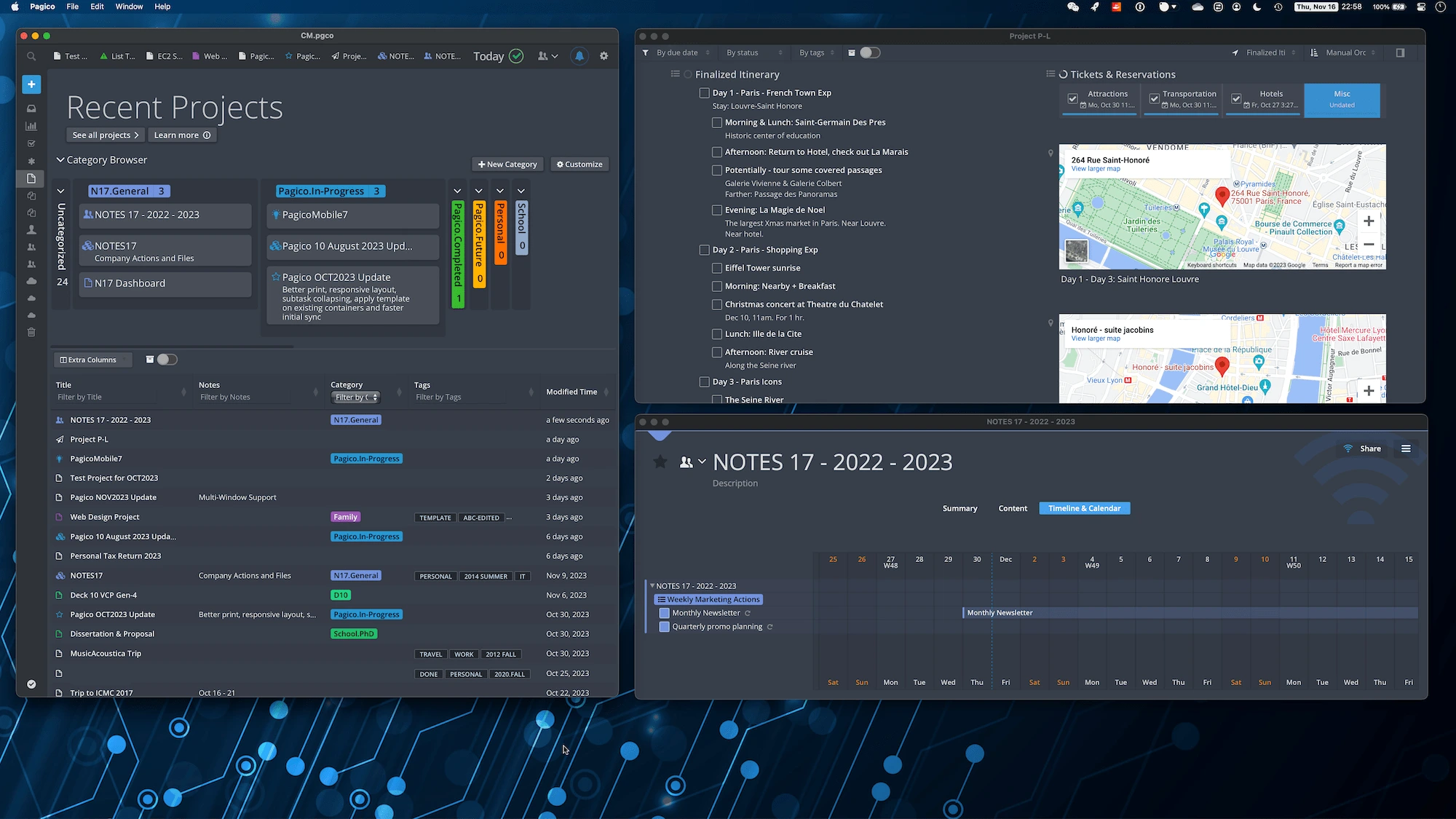Uncheck the Attractions card checkbox
This screenshot has width=1456, height=819.
pyautogui.click(x=1072, y=98)
